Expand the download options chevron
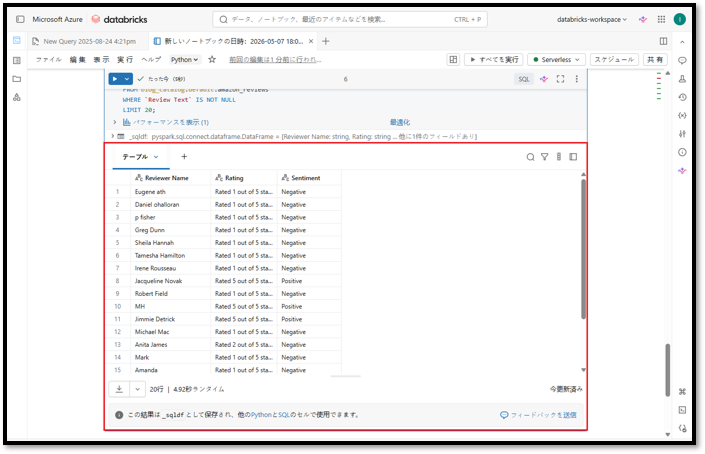 138,389
